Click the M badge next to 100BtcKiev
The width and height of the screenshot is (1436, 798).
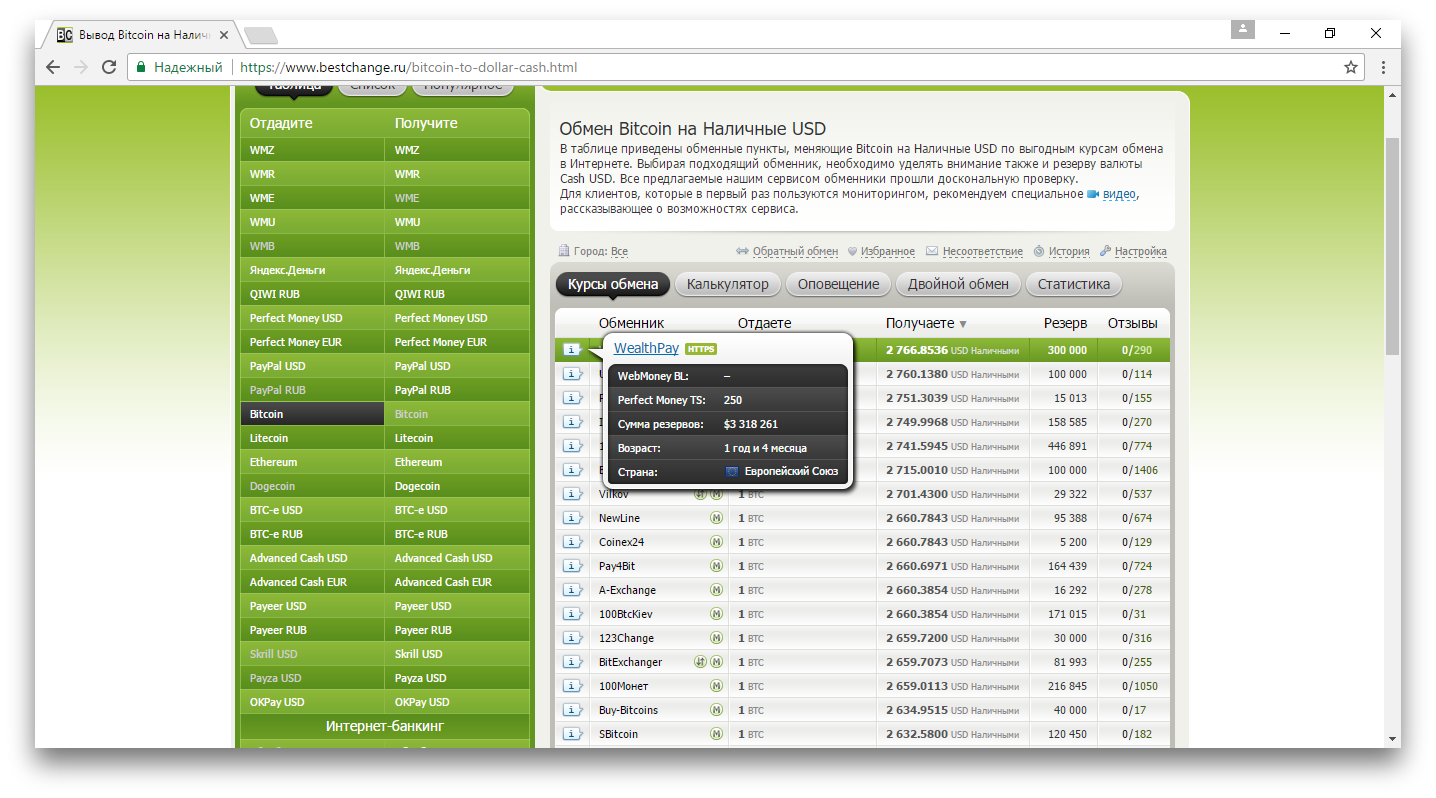716,614
